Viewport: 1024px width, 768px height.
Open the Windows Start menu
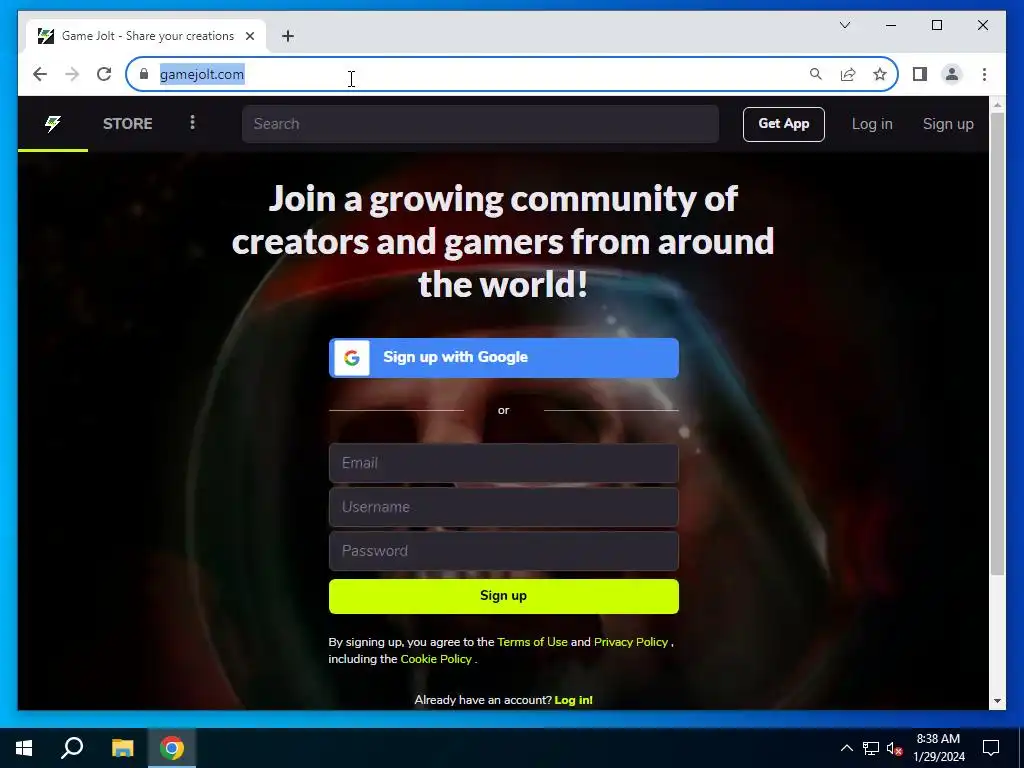(24, 748)
